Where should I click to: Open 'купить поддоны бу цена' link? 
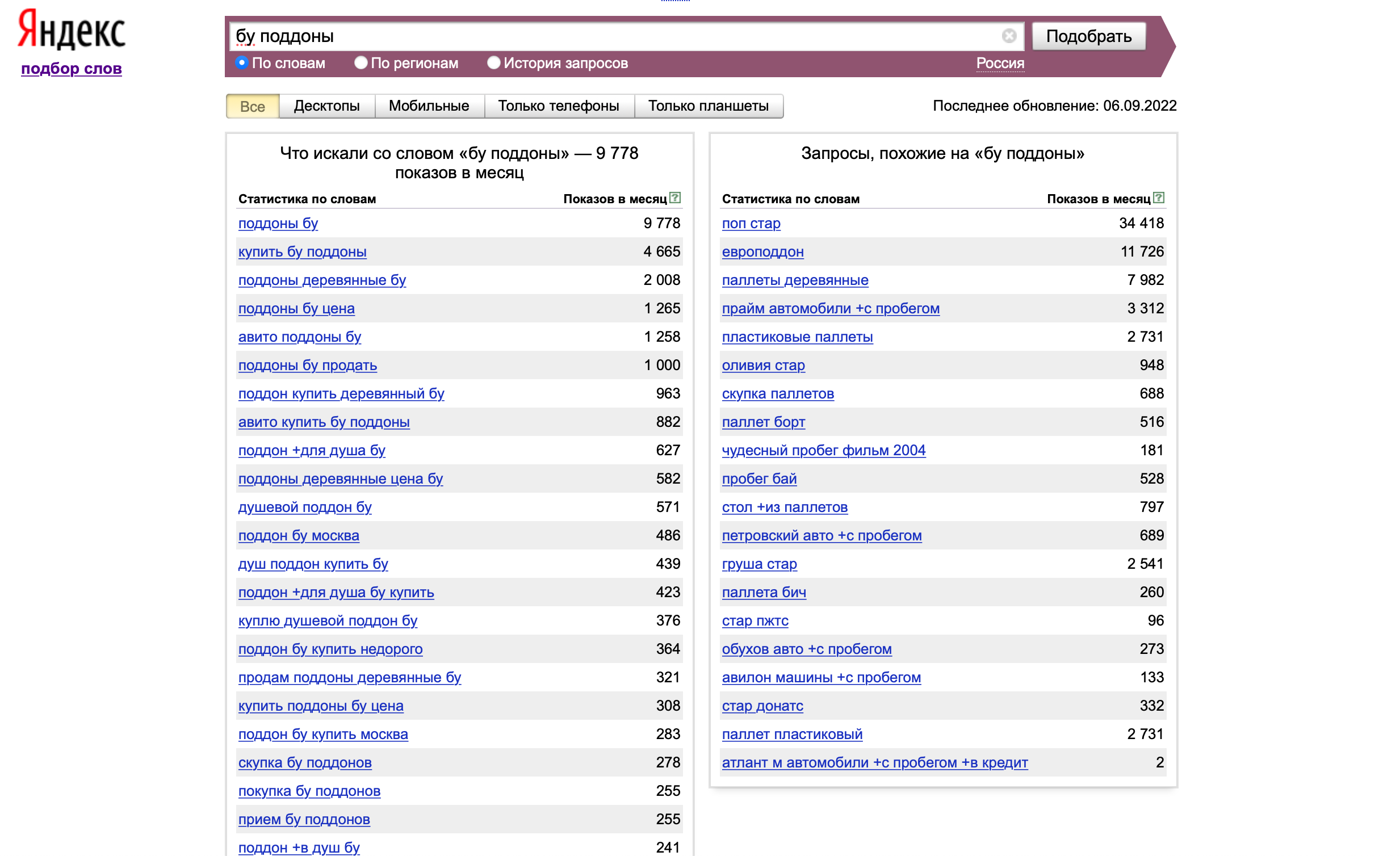pos(320,706)
